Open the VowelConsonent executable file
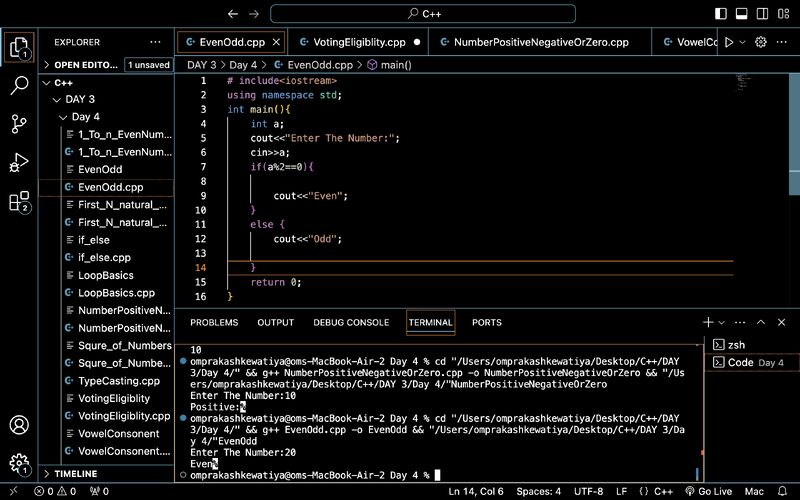 tap(106, 434)
